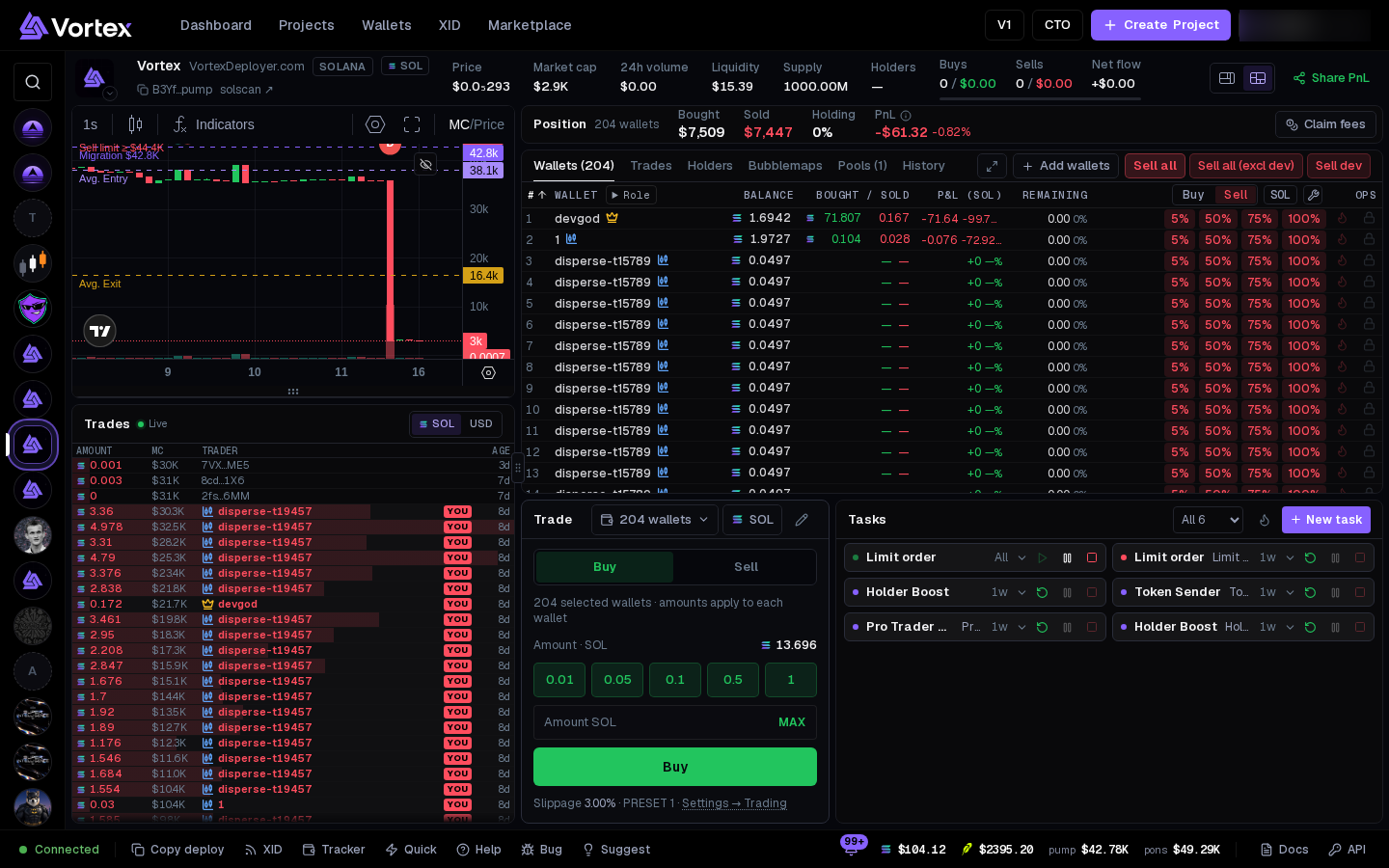The height and width of the screenshot is (868, 1389).
Task: Open the Wallets menu in top navigation
Action: click(x=387, y=25)
